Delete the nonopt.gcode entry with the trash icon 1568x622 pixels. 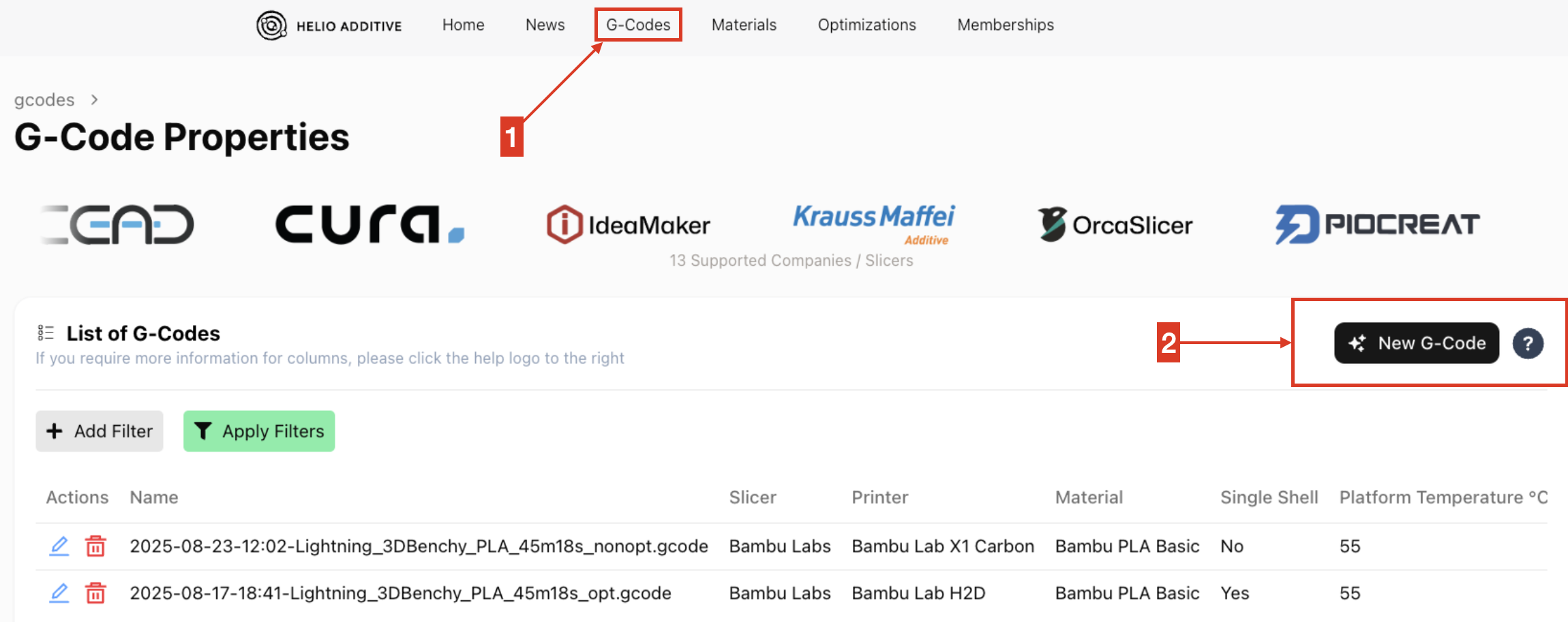[95, 546]
